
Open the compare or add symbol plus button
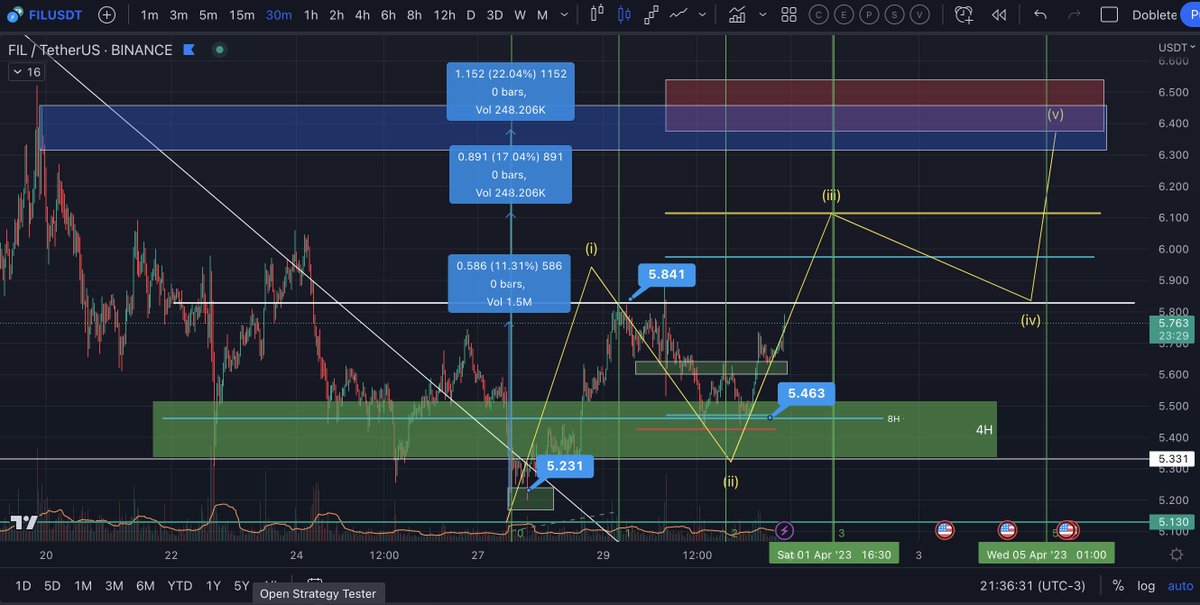coord(107,15)
